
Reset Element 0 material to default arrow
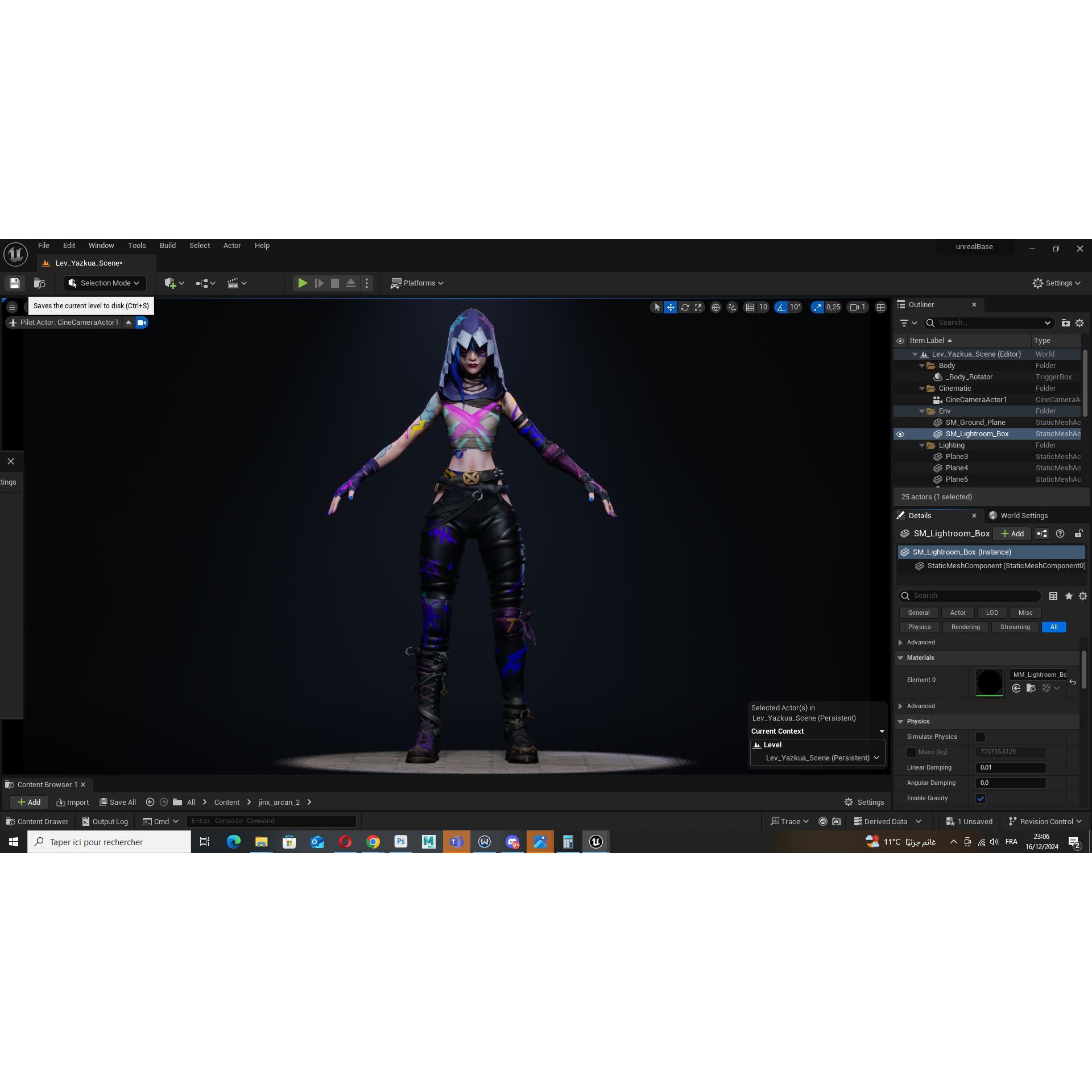[x=1073, y=682]
